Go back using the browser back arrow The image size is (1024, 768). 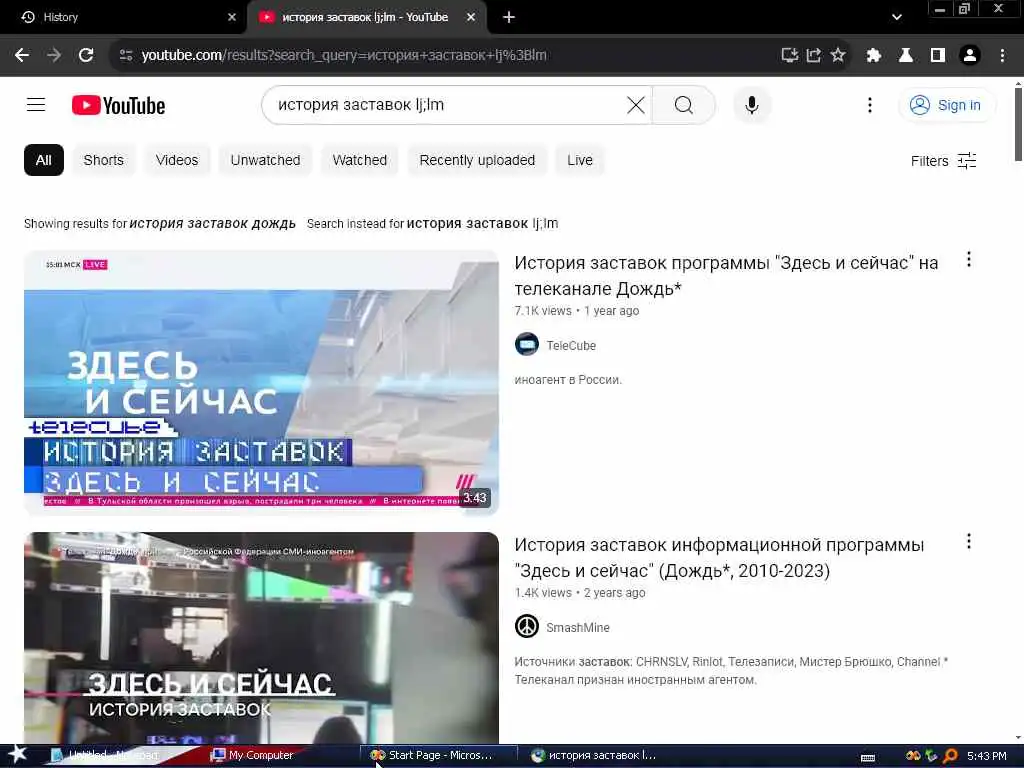pyautogui.click(x=22, y=55)
